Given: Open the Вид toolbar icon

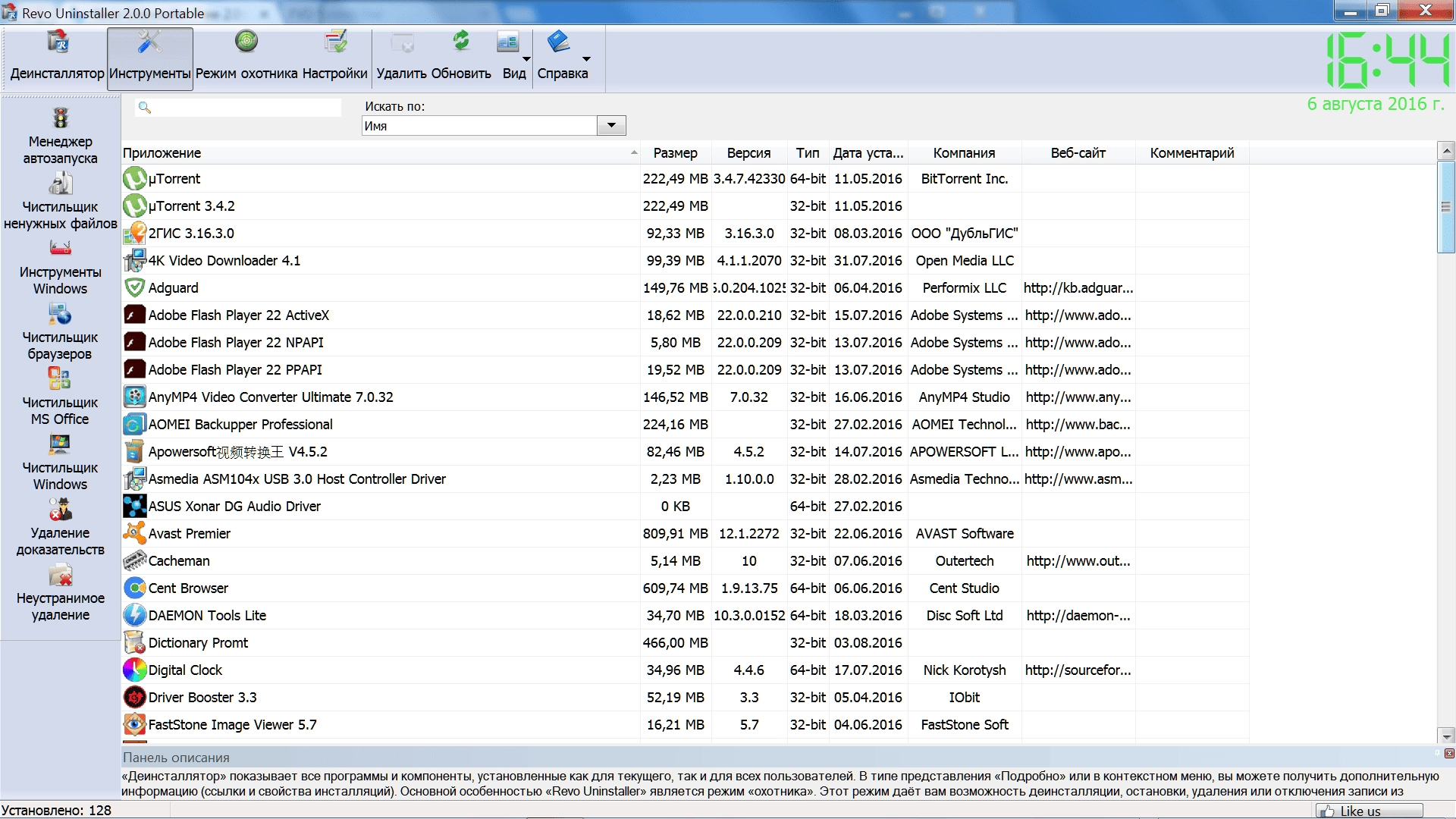Looking at the screenshot, I should [x=507, y=42].
